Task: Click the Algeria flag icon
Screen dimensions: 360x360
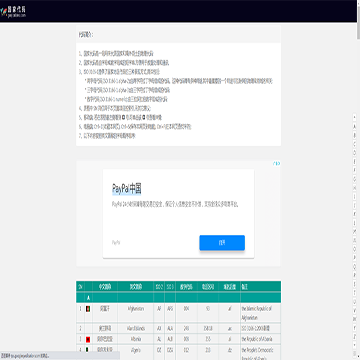Action: (87, 350)
